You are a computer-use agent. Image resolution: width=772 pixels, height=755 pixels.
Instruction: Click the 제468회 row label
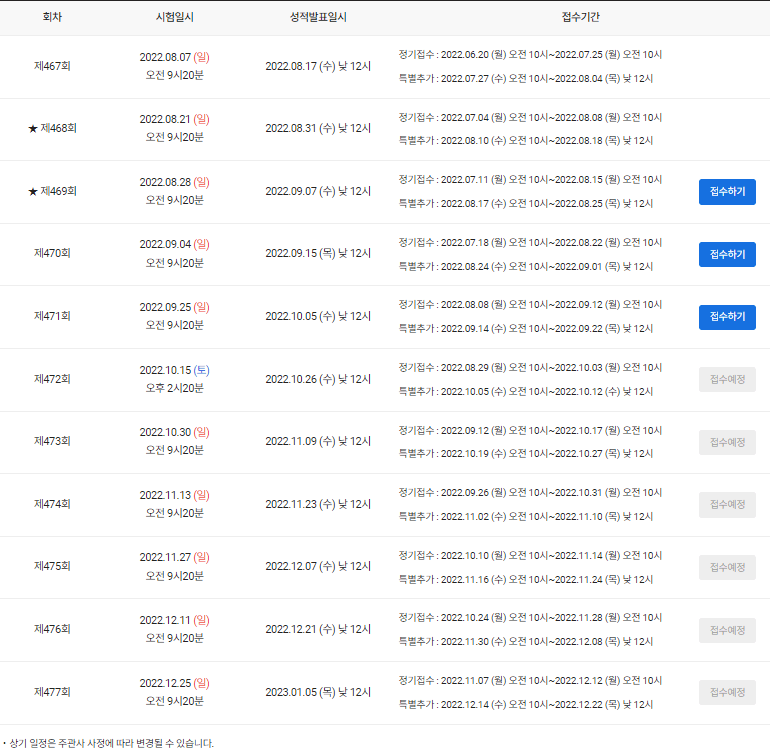58,128
